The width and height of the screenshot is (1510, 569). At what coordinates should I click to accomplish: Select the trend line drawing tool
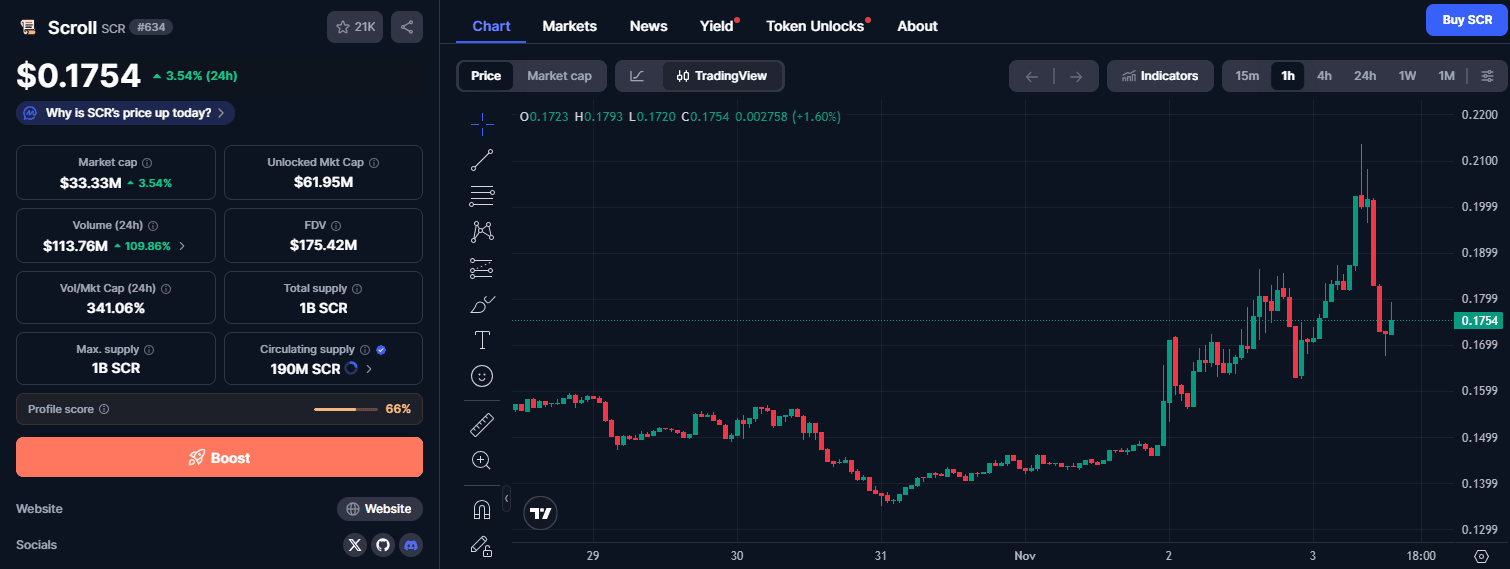[x=482, y=160]
